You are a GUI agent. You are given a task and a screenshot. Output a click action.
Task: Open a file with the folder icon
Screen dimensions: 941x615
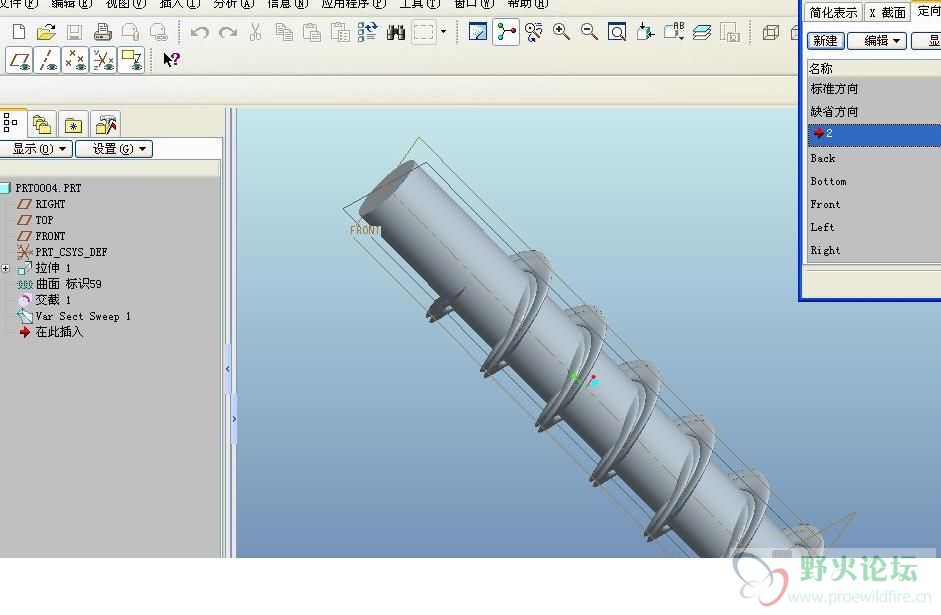coord(46,32)
